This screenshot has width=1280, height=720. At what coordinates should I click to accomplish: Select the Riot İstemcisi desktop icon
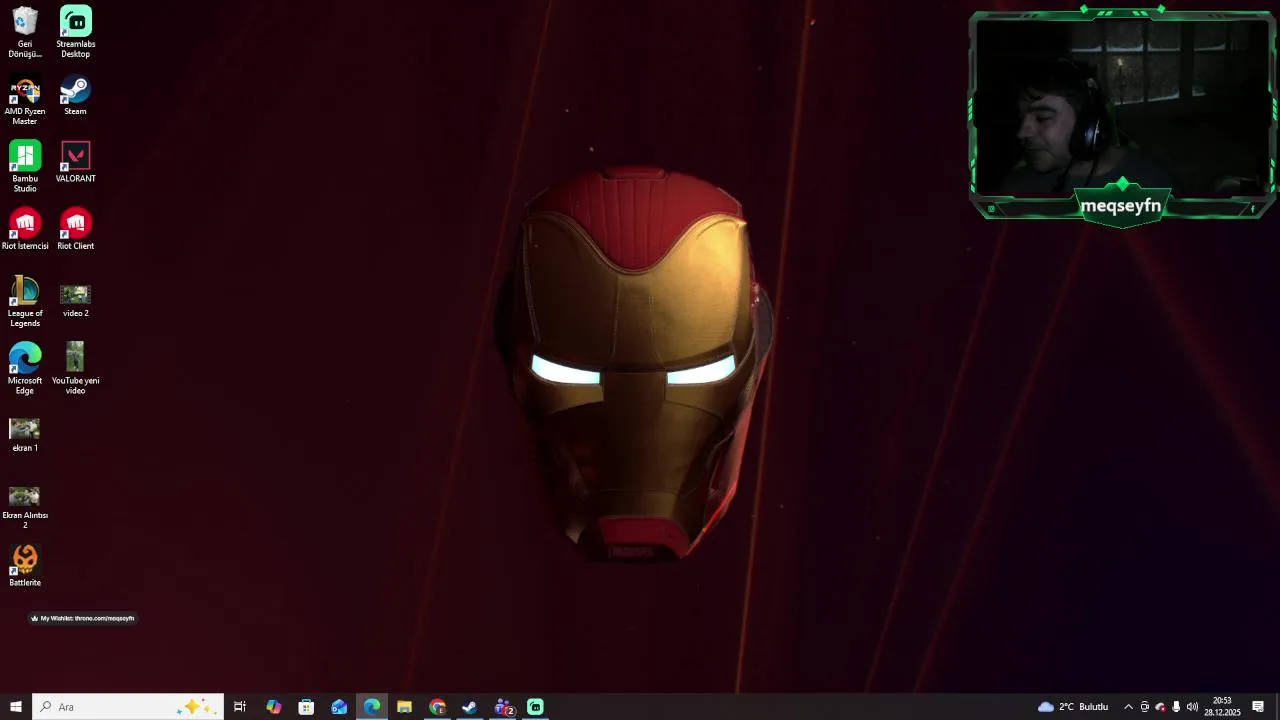click(25, 229)
